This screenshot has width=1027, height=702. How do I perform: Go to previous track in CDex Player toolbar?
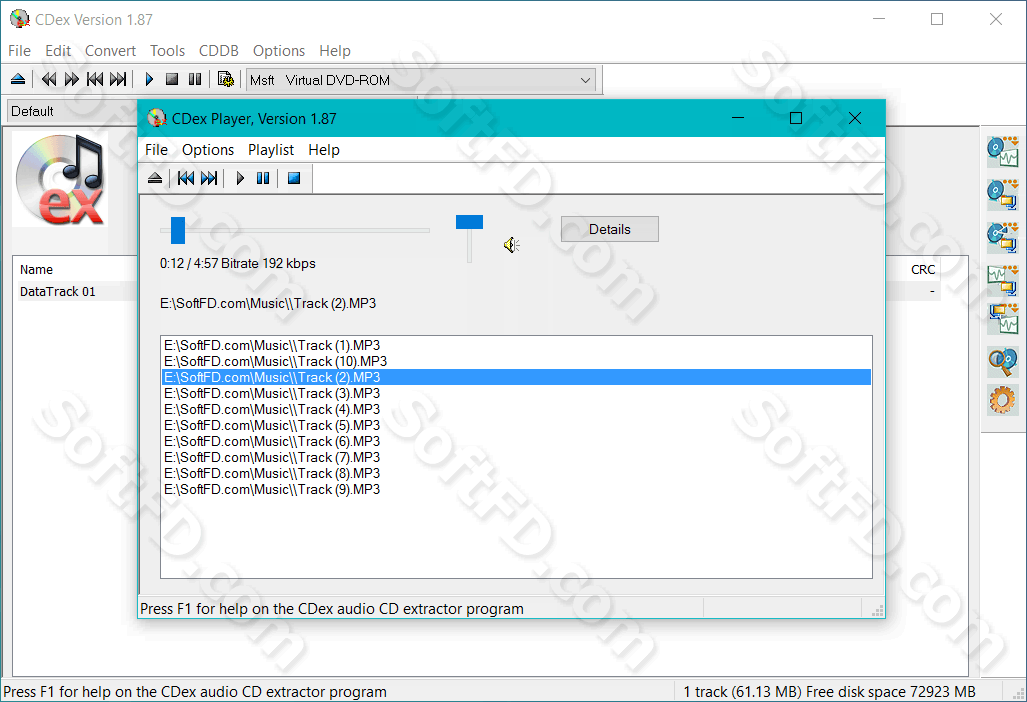coord(186,178)
